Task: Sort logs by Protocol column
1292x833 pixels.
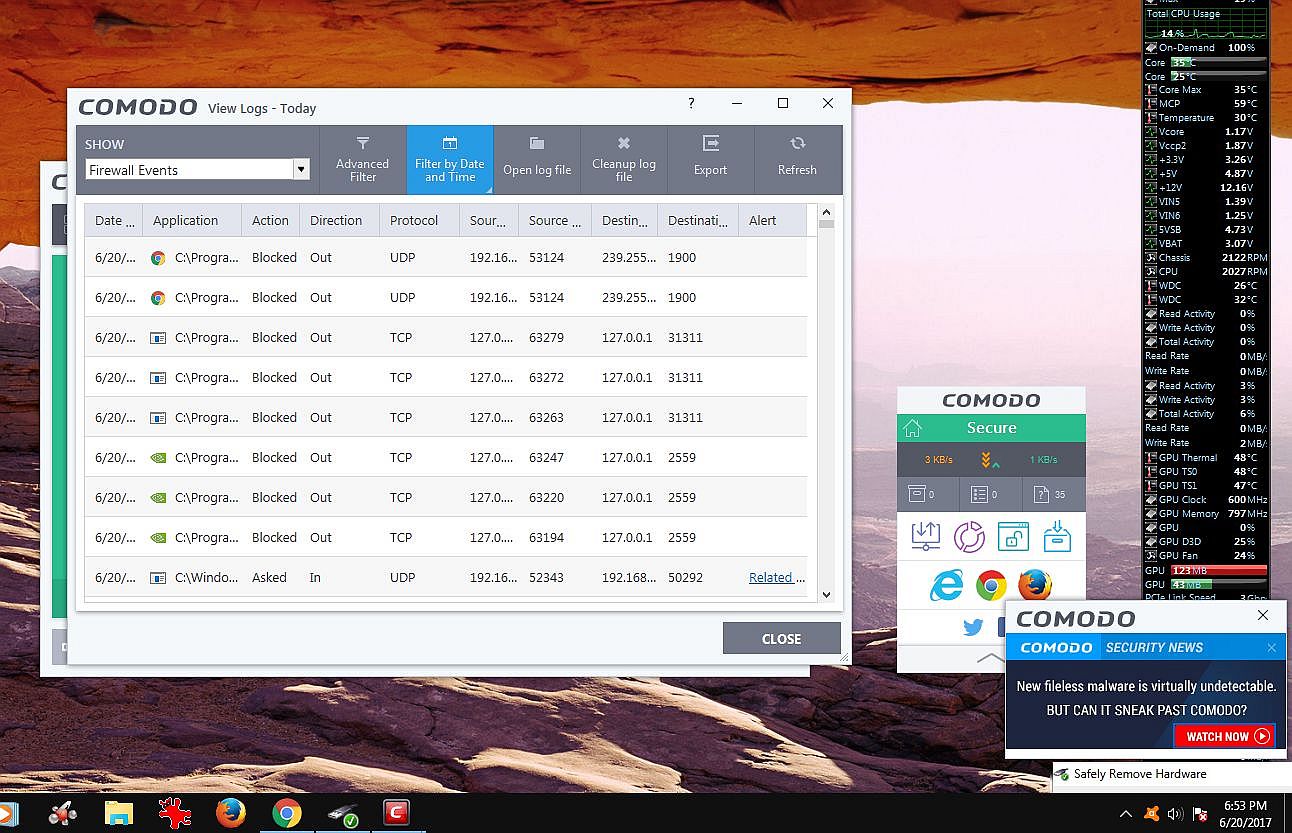Action: click(419, 221)
